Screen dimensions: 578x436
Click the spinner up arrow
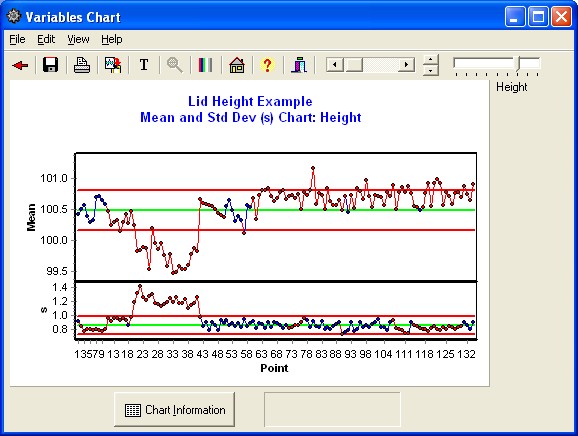431,59
